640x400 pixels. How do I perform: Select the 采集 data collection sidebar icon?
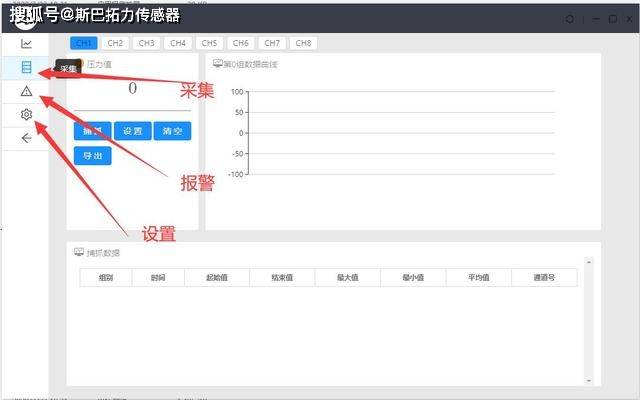point(26,67)
